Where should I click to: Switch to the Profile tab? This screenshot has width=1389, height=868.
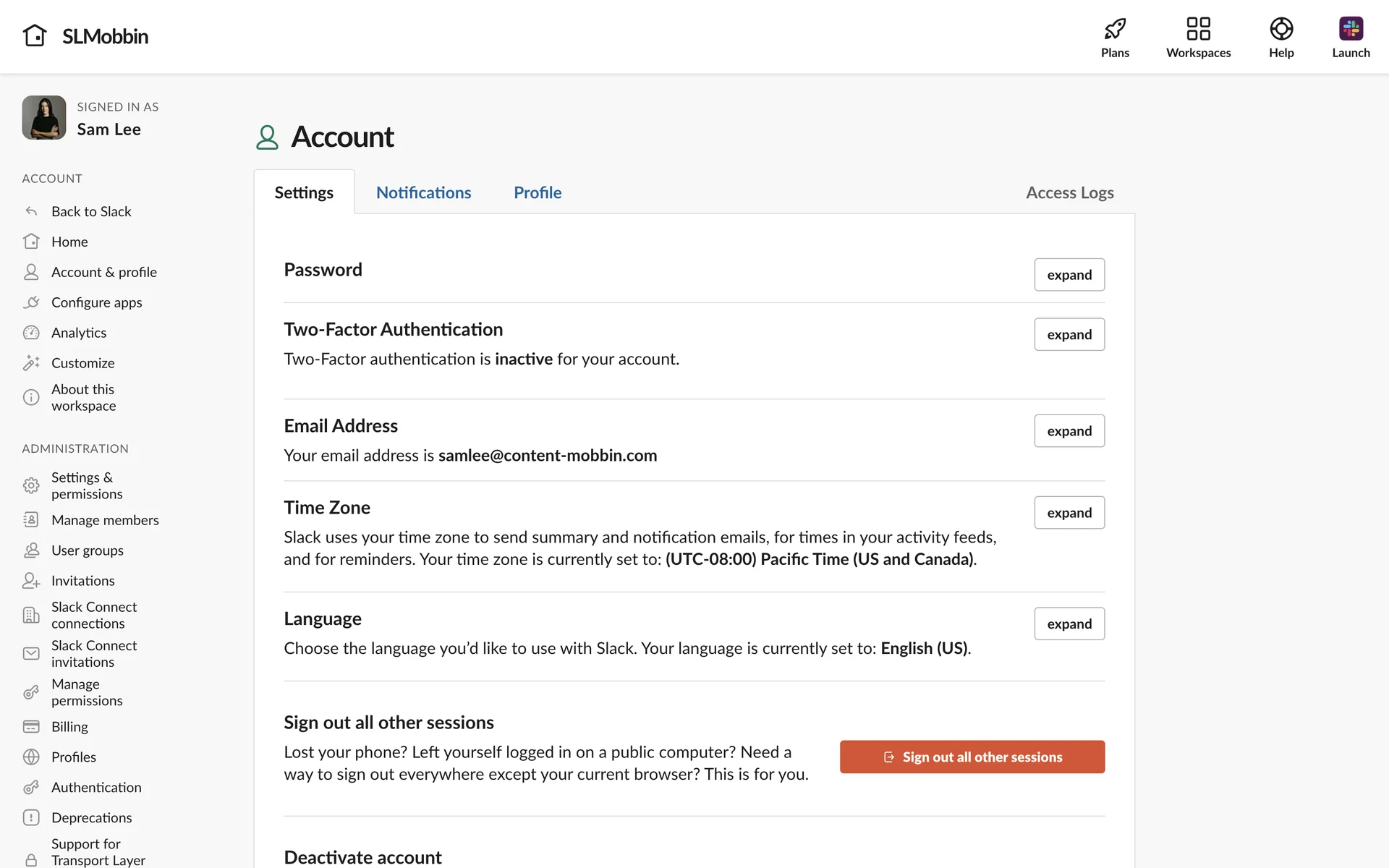(x=538, y=192)
